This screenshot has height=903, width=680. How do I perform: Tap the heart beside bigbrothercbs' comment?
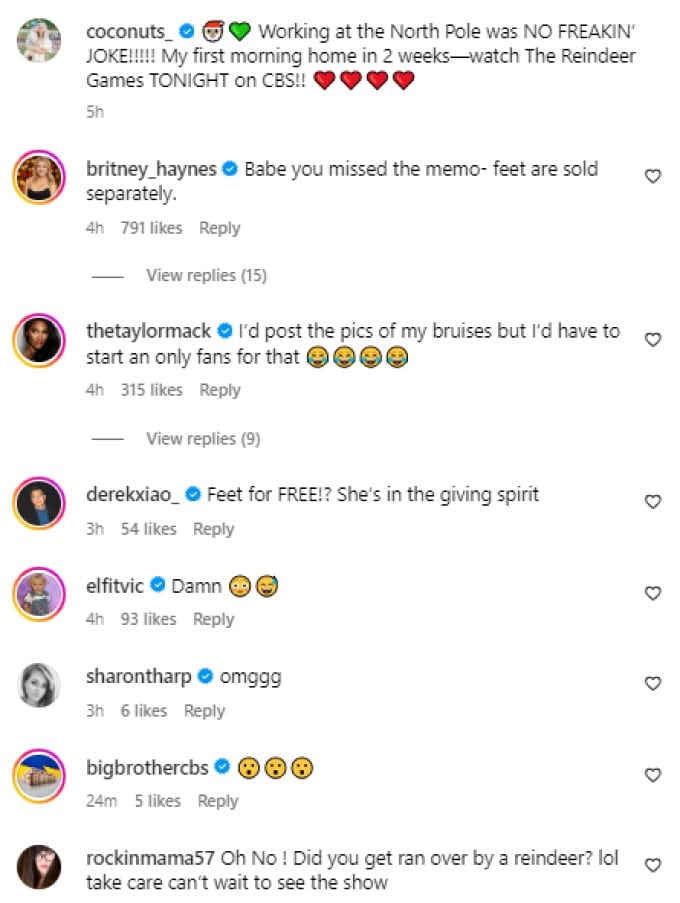[652, 775]
